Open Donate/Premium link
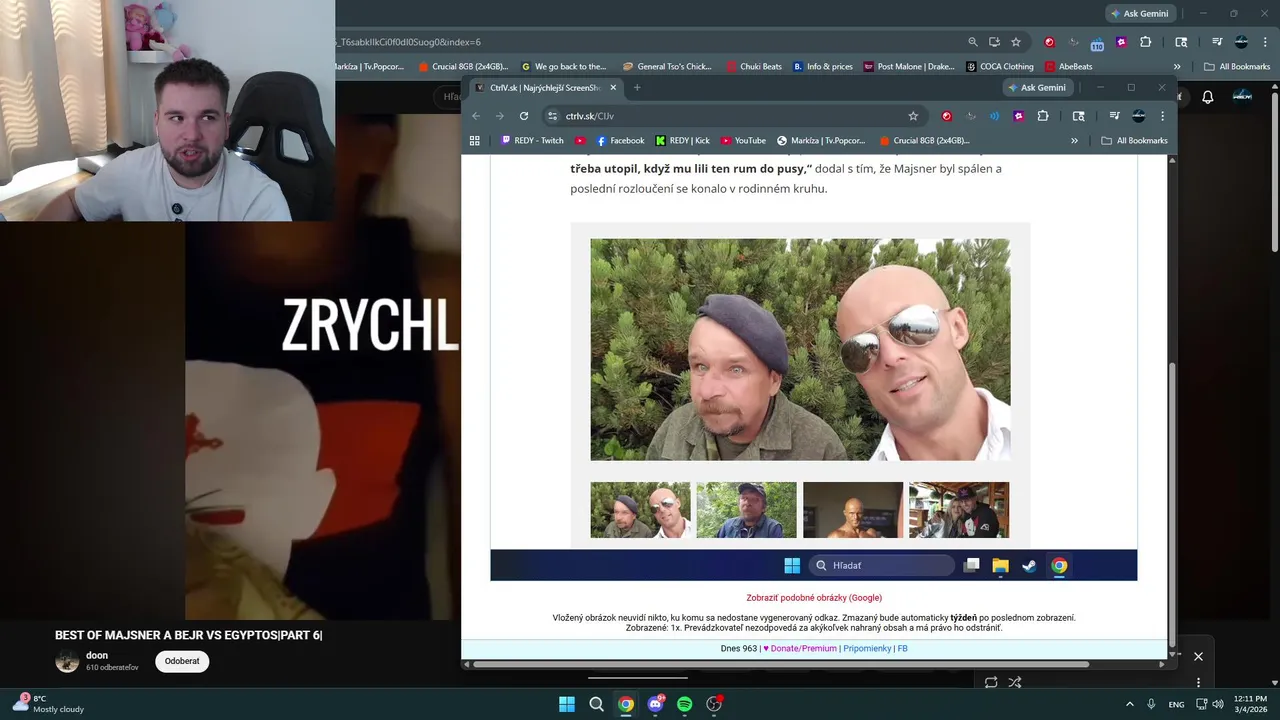 pyautogui.click(x=800, y=649)
